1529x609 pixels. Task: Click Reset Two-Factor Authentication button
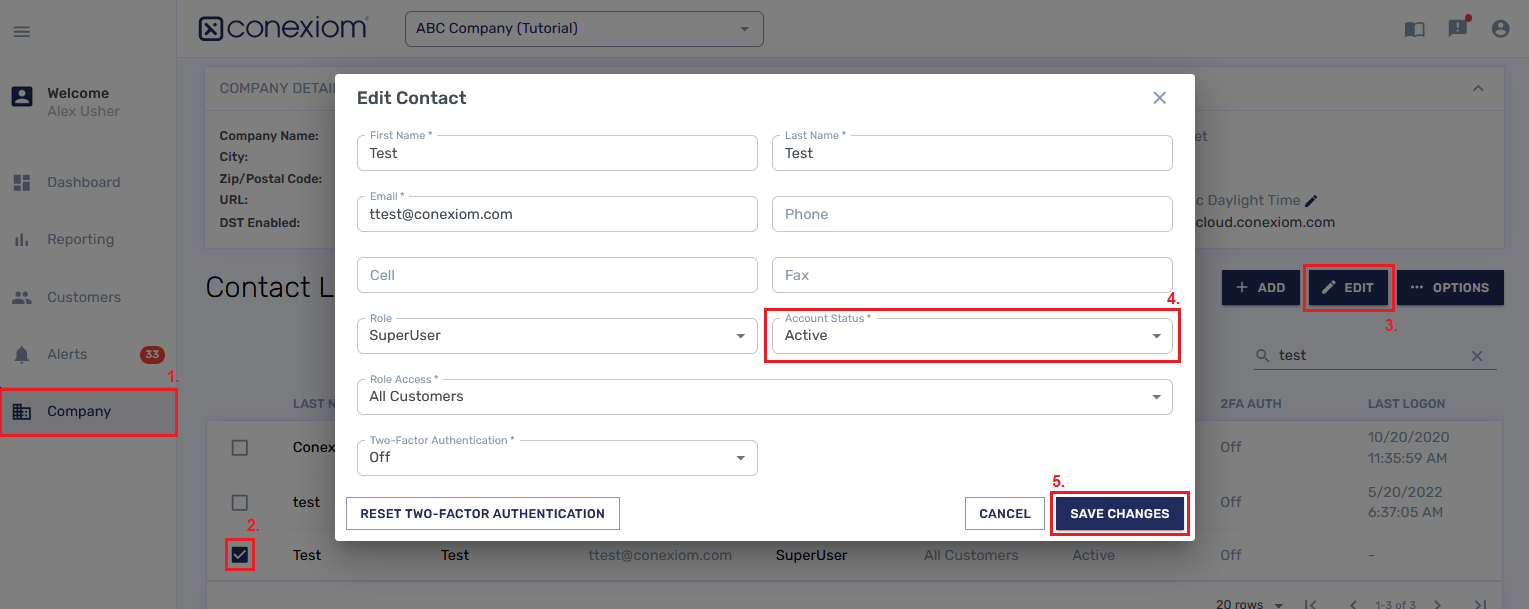(482, 514)
